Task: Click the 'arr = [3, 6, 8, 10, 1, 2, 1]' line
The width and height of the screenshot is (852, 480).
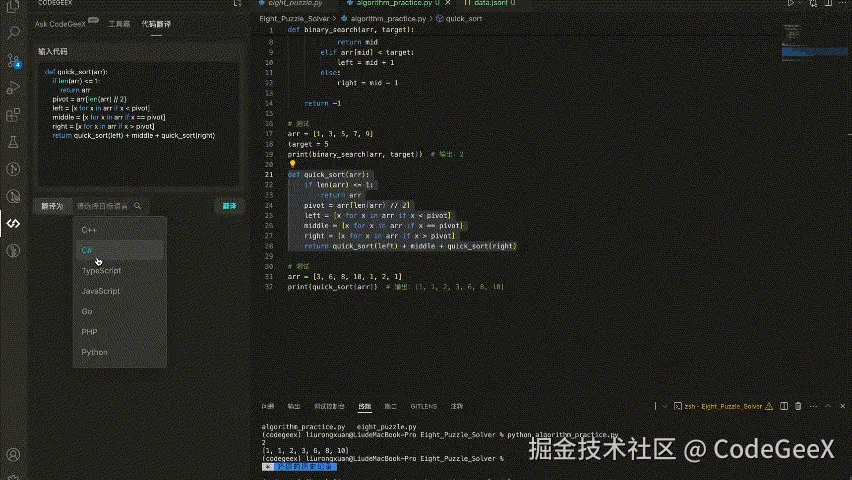Action: coord(344,277)
